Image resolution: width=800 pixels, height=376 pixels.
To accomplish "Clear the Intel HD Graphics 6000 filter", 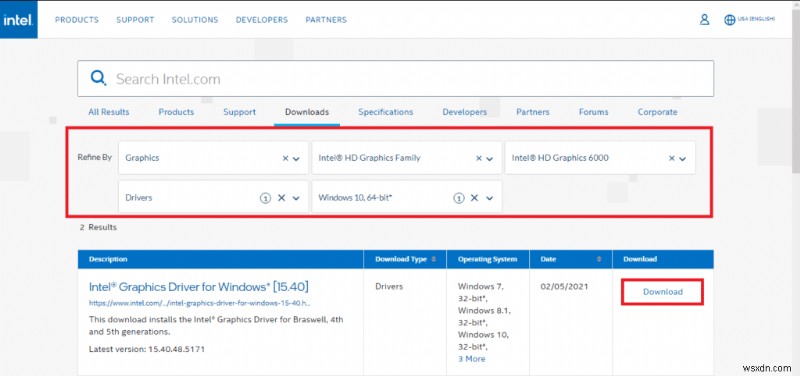I will 672,158.
